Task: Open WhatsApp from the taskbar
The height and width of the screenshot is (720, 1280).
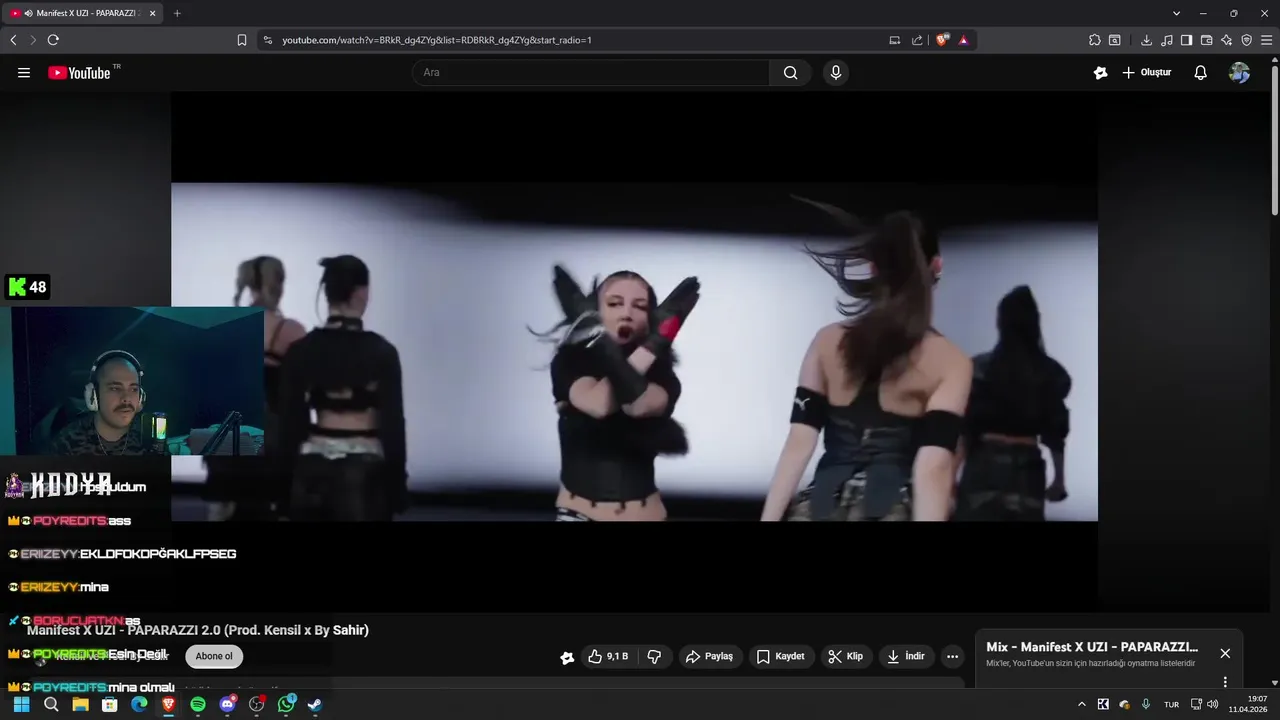Action: click(x=286, y=704)
